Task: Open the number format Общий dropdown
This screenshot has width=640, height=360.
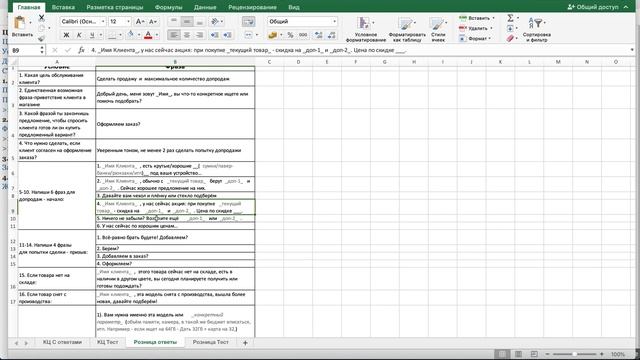Action: coord(334,21)
